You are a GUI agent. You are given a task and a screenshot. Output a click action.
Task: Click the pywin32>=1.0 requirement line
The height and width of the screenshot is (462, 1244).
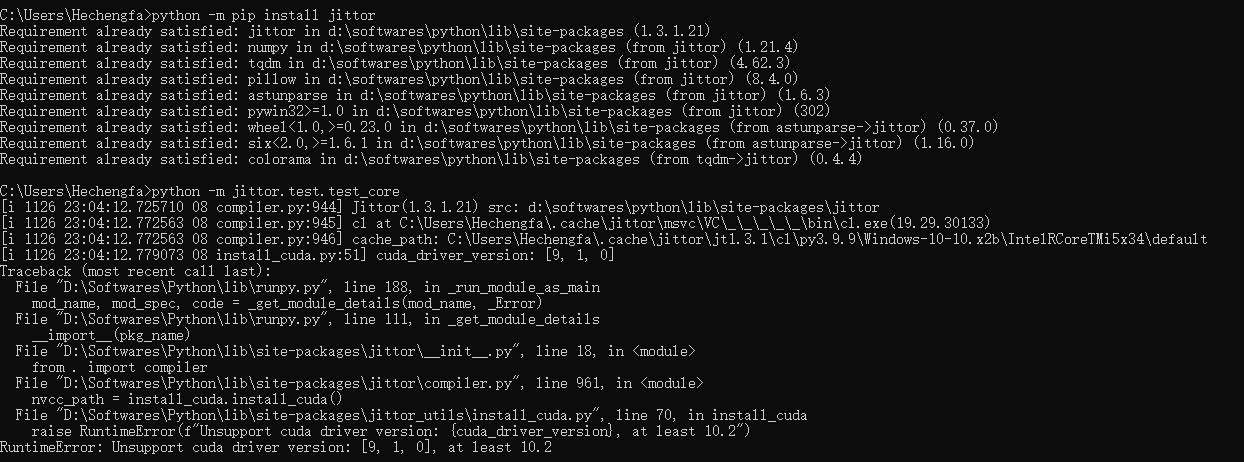click(x=410, y=111)
